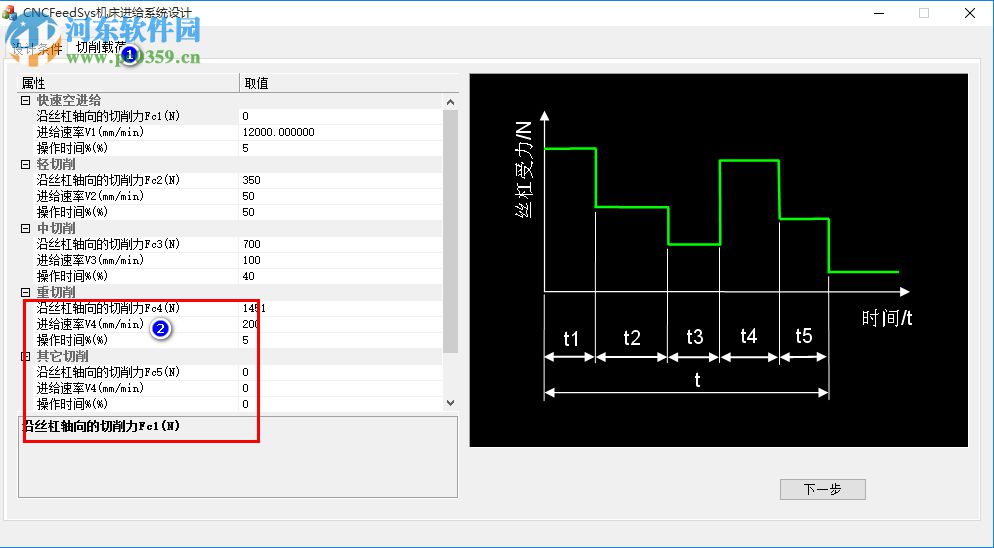Click the 属性 column header
Viewport: 994px width, 548px height.
pyautogui.click(x=128, y=83)
